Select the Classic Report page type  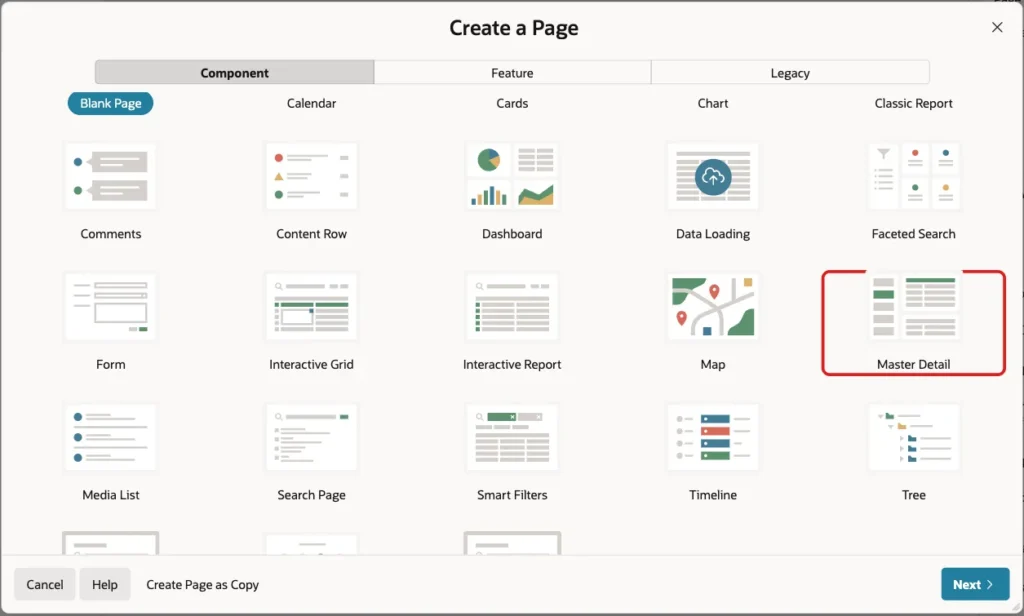[914, 103]
